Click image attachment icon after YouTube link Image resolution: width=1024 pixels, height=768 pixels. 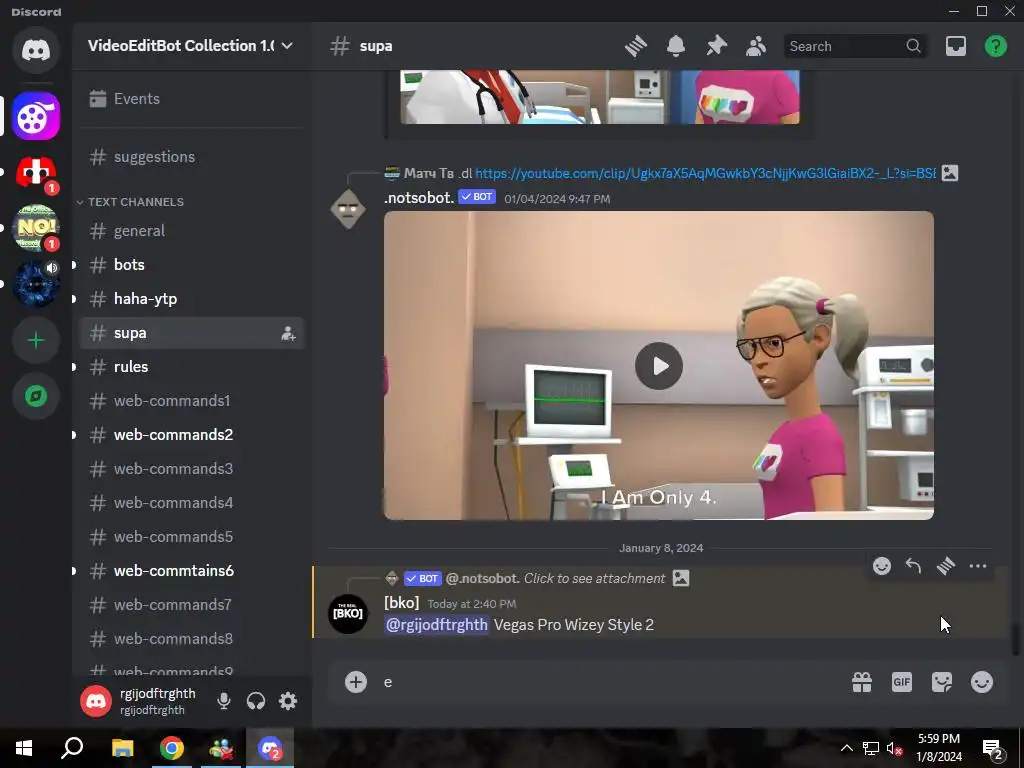coord(950,173)
